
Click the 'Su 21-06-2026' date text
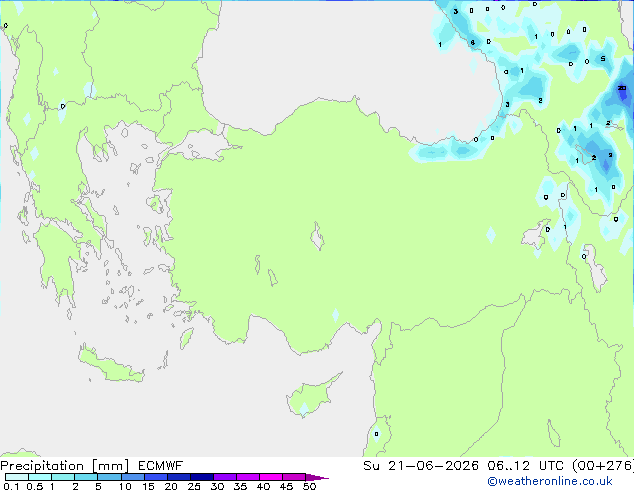click(x=421, y=466)
